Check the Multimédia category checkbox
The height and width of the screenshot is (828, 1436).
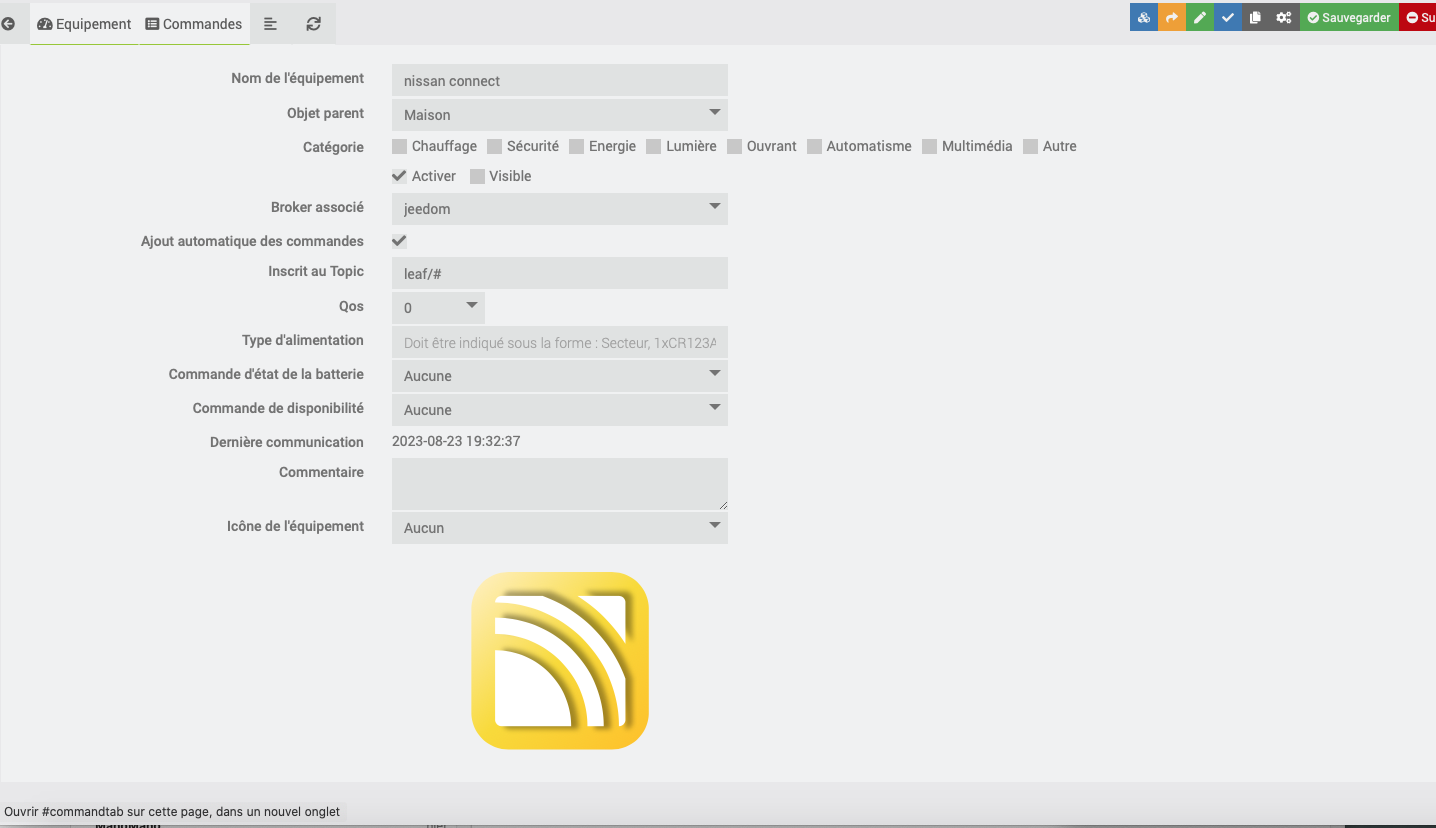[x=929, y=146]
